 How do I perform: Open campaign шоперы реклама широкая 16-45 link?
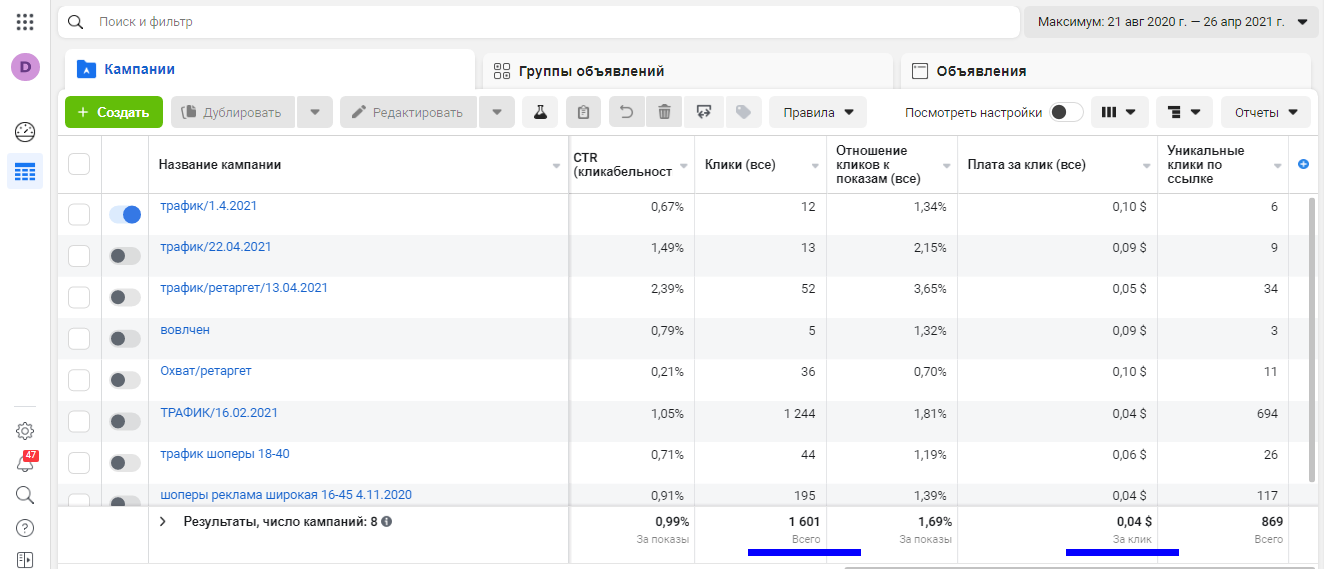pyautogui.click(x=286, y=495)
